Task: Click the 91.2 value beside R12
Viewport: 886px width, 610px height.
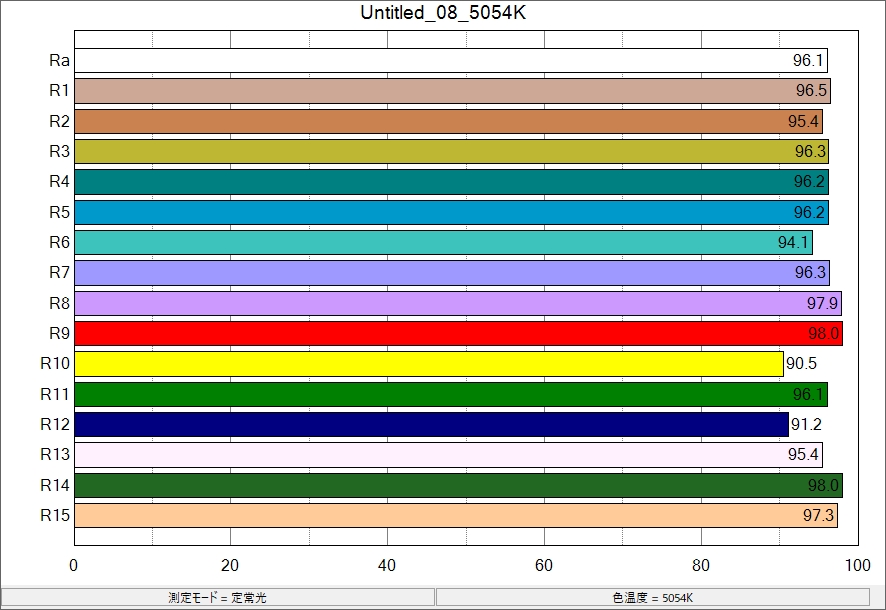Action: [x=806, y=424]
